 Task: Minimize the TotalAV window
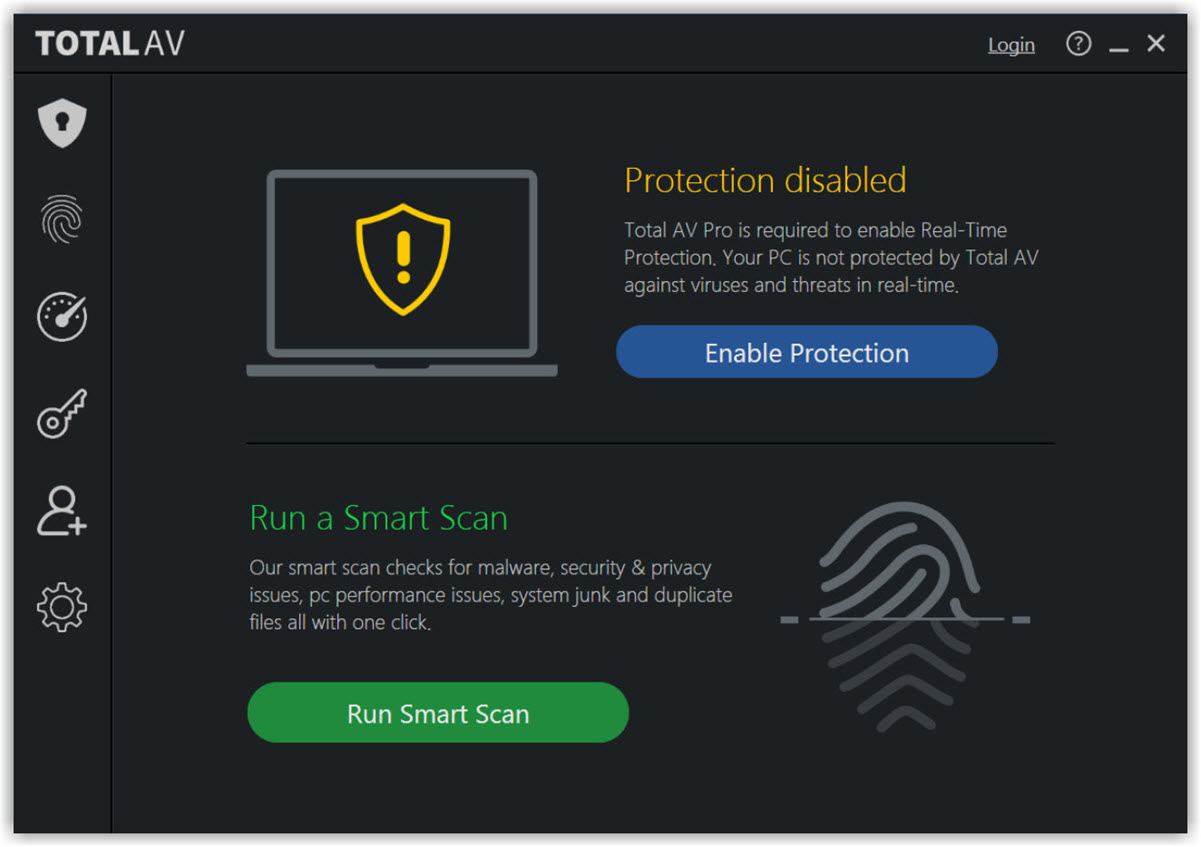[1119, 46]
